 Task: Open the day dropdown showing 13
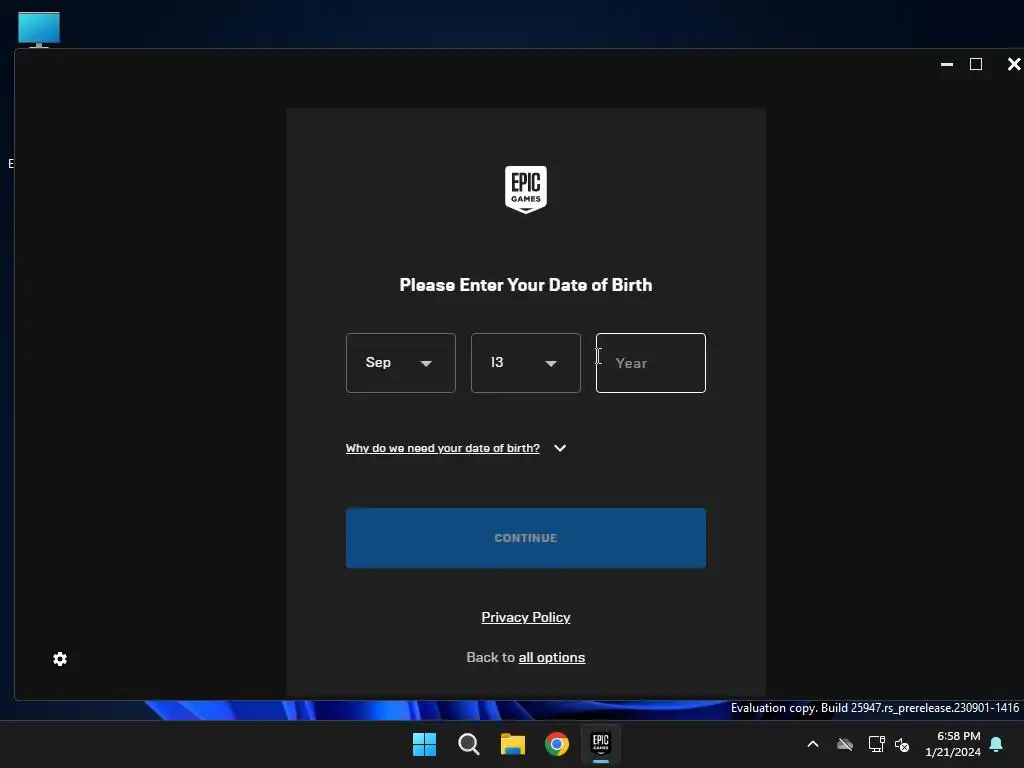coord(525,362)
